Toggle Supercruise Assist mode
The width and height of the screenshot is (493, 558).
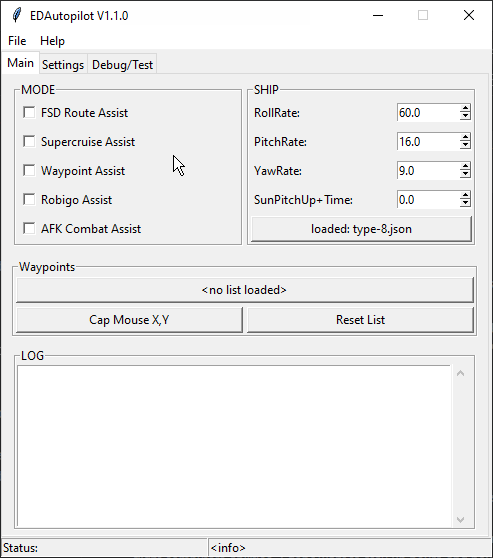(x=29, y=142)
